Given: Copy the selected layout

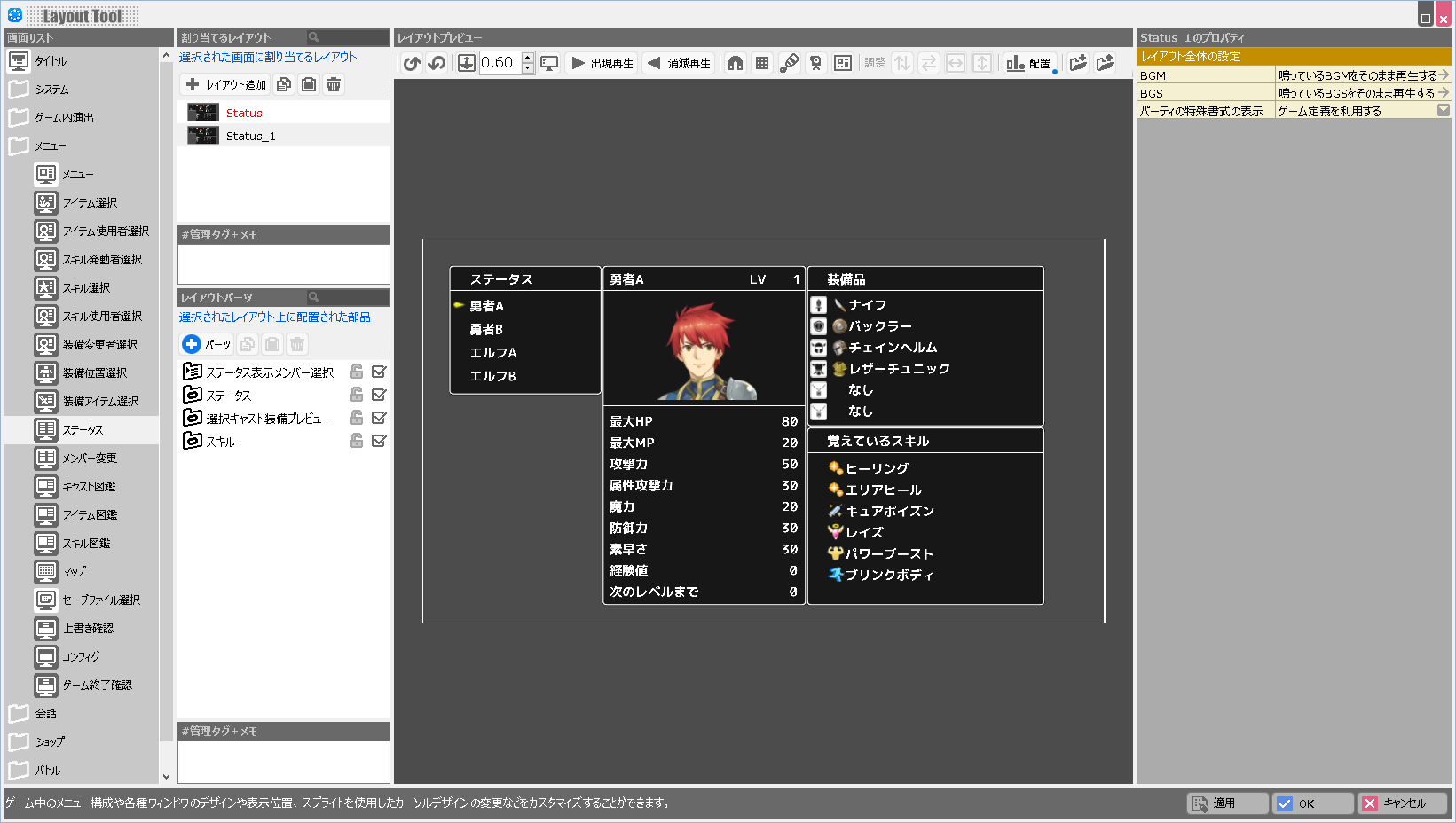Looking at the screenshot, I should pyautogui.click(x=284, y=84).
